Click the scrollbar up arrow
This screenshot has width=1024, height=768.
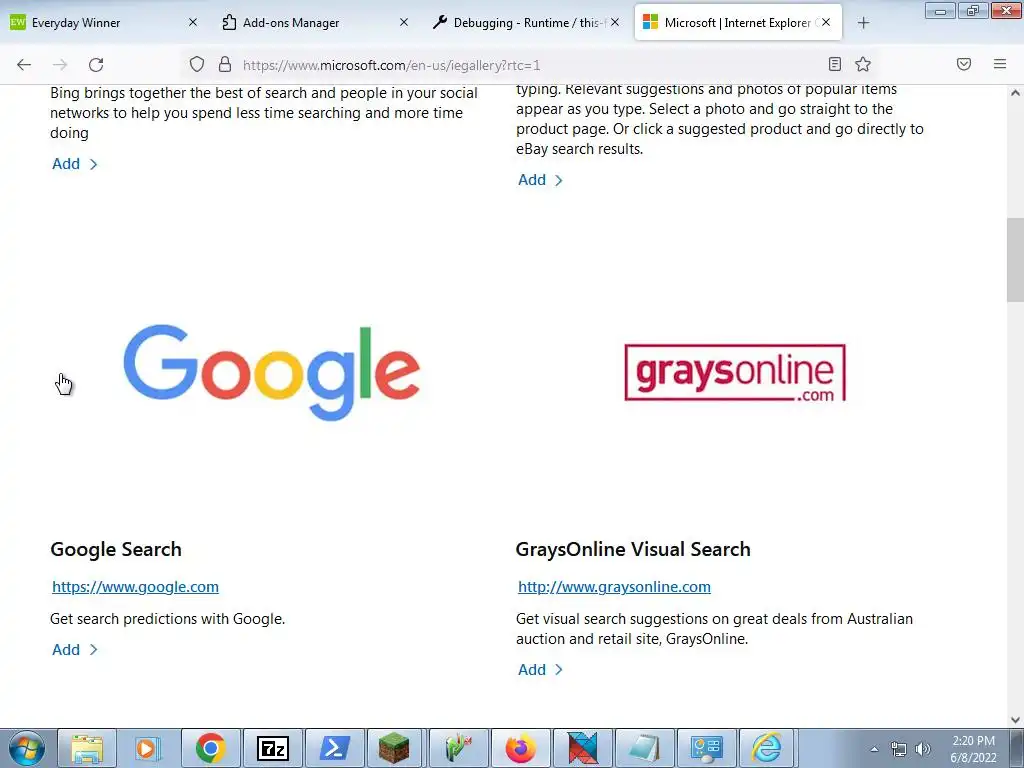point(1015,93)
